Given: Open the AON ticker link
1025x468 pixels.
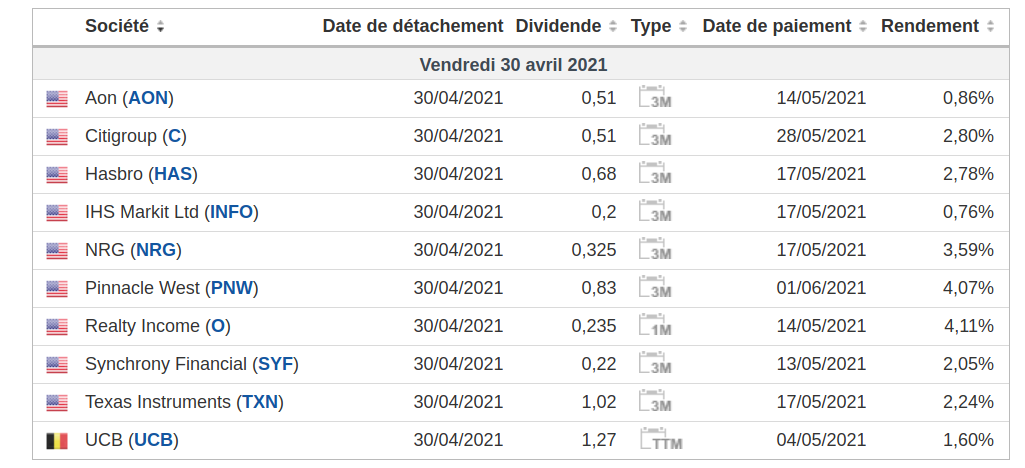Looking at the screenshot, I should (148, 98).
